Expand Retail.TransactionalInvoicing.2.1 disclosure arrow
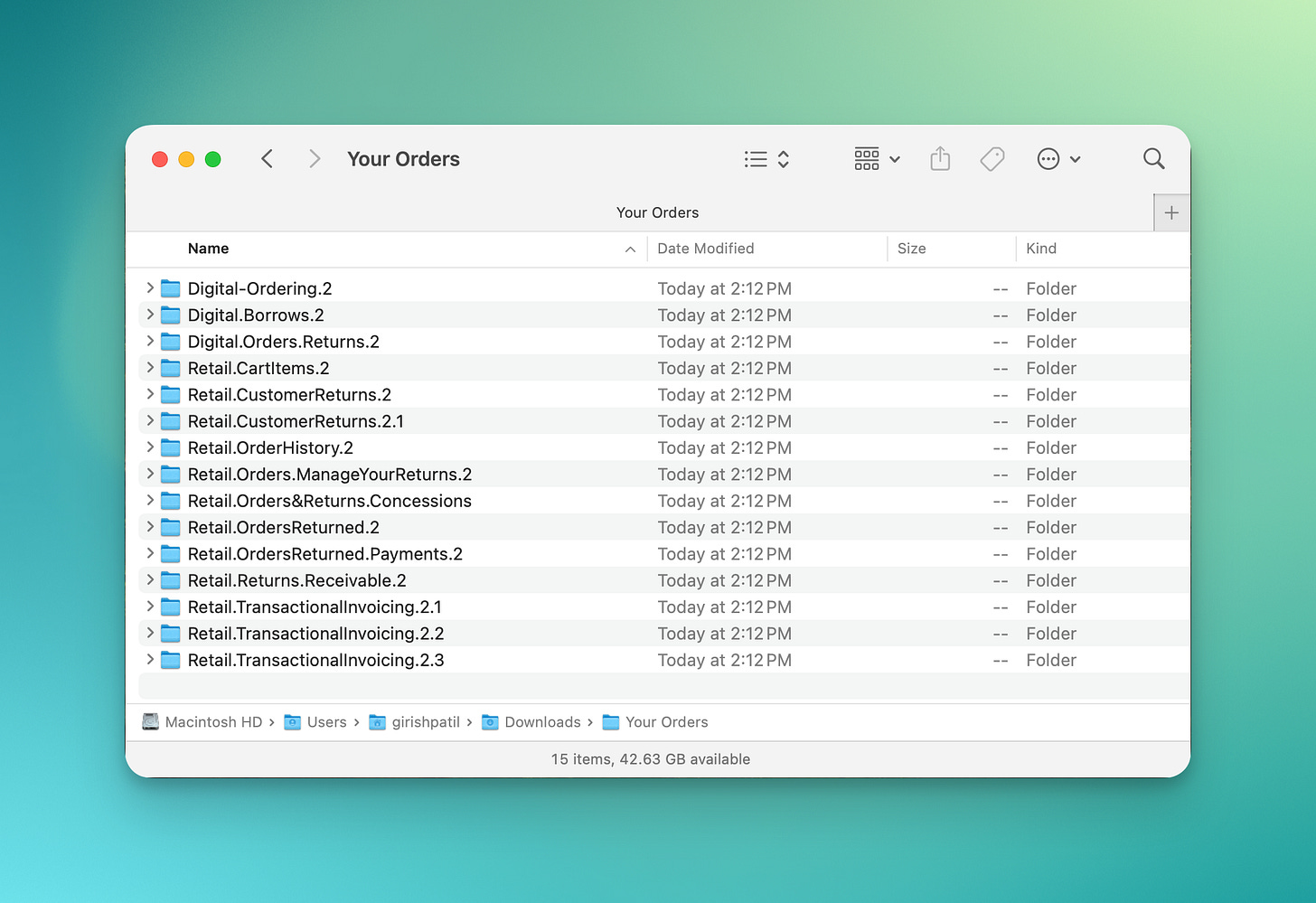Image resolution: width=1316 pixels, height=903 pixels. click(x=150, y=607)
